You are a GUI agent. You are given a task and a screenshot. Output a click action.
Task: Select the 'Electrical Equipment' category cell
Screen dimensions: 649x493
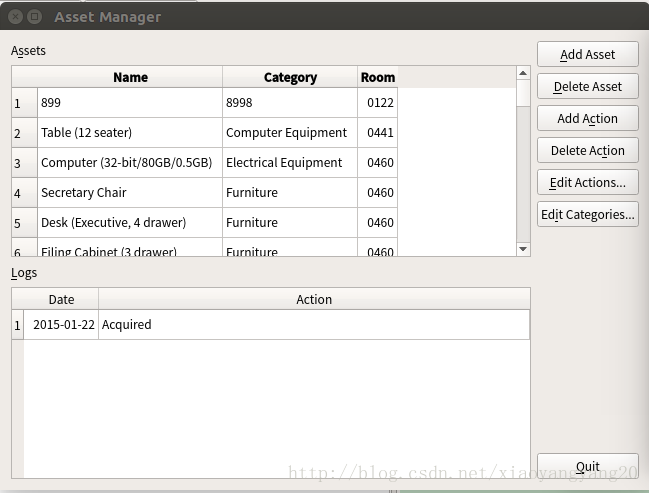coord(290,163)
